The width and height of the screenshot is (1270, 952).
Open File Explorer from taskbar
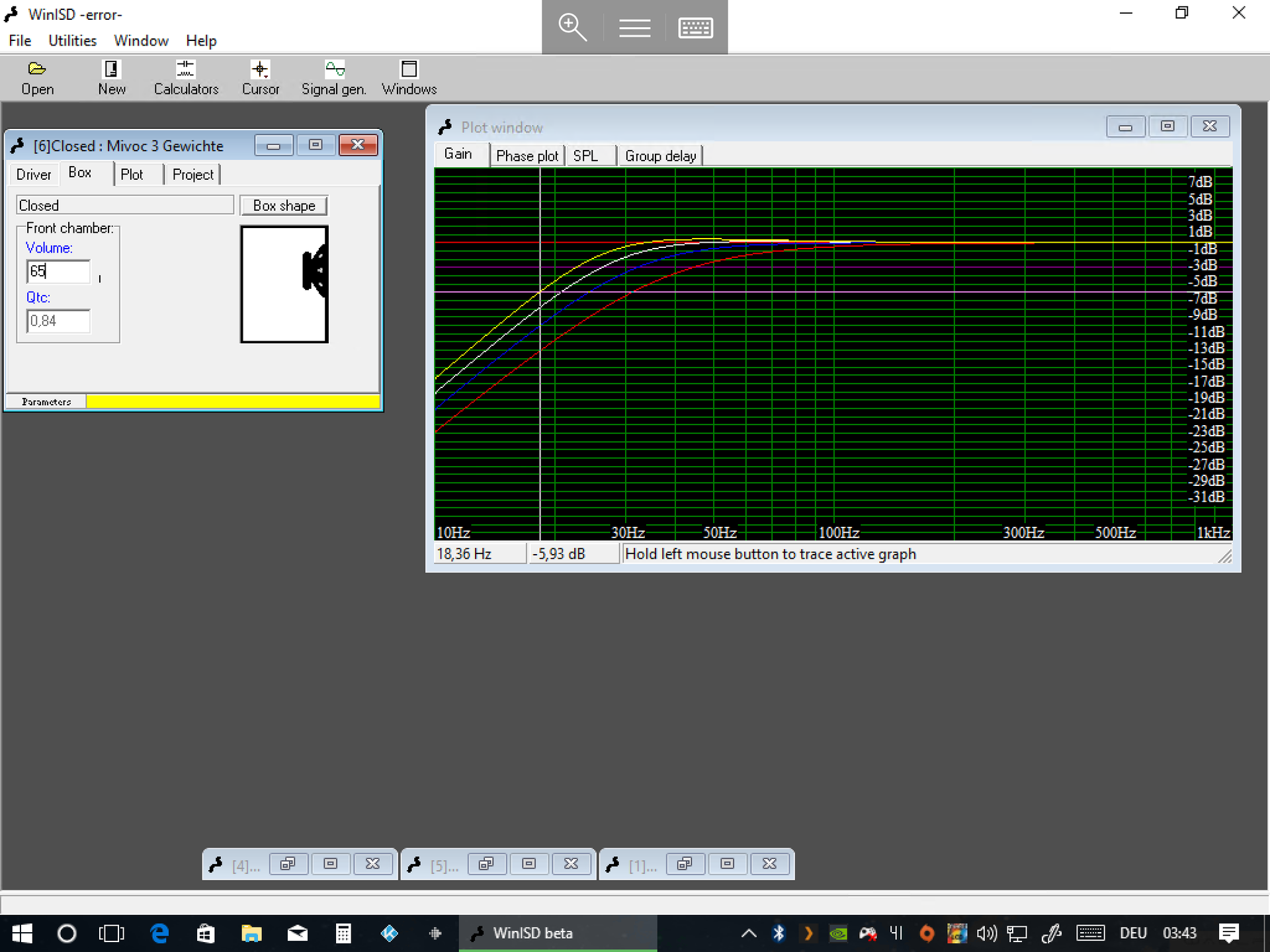coord(251,933)
